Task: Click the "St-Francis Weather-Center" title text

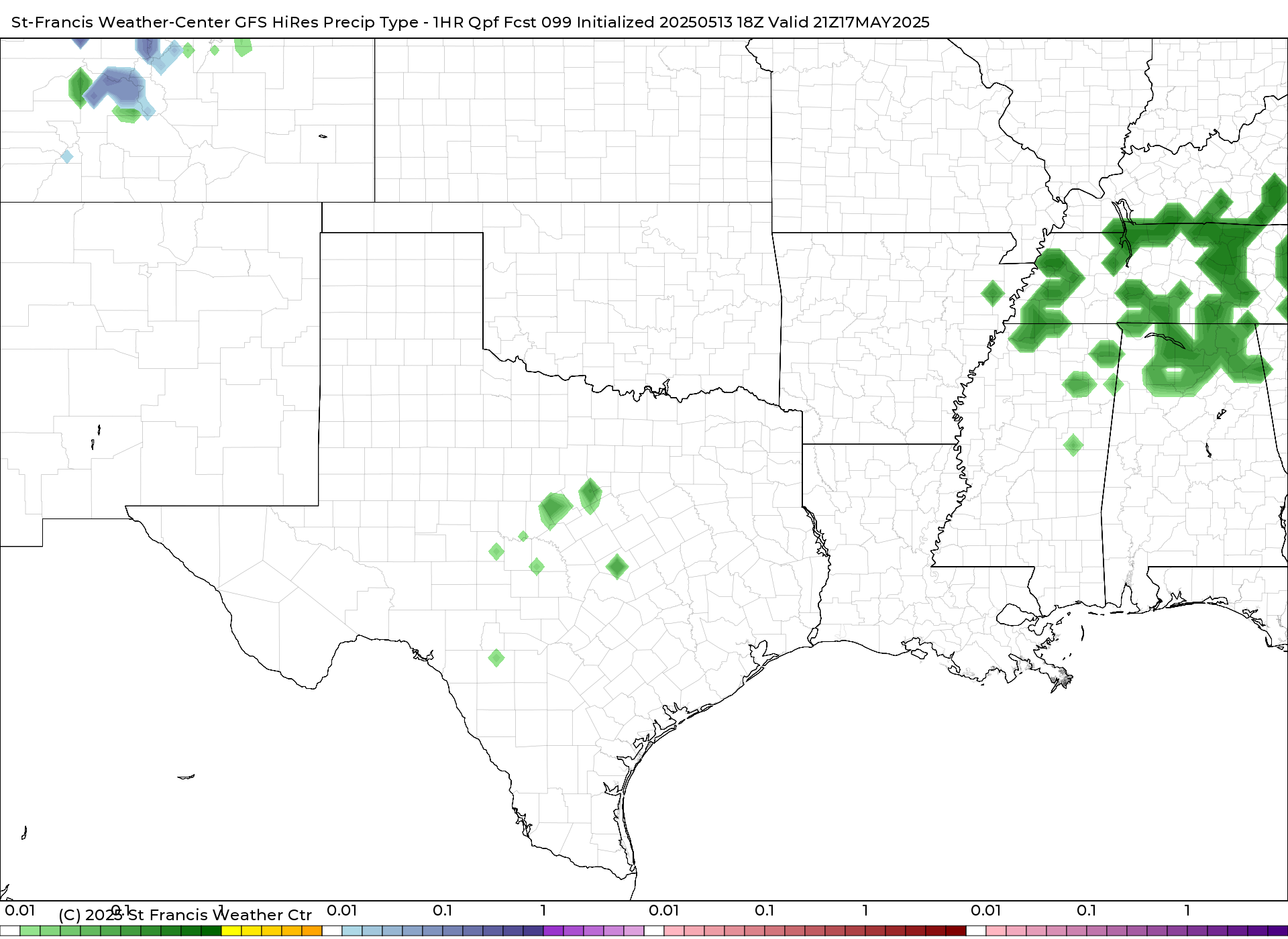Action: (121, 22)
